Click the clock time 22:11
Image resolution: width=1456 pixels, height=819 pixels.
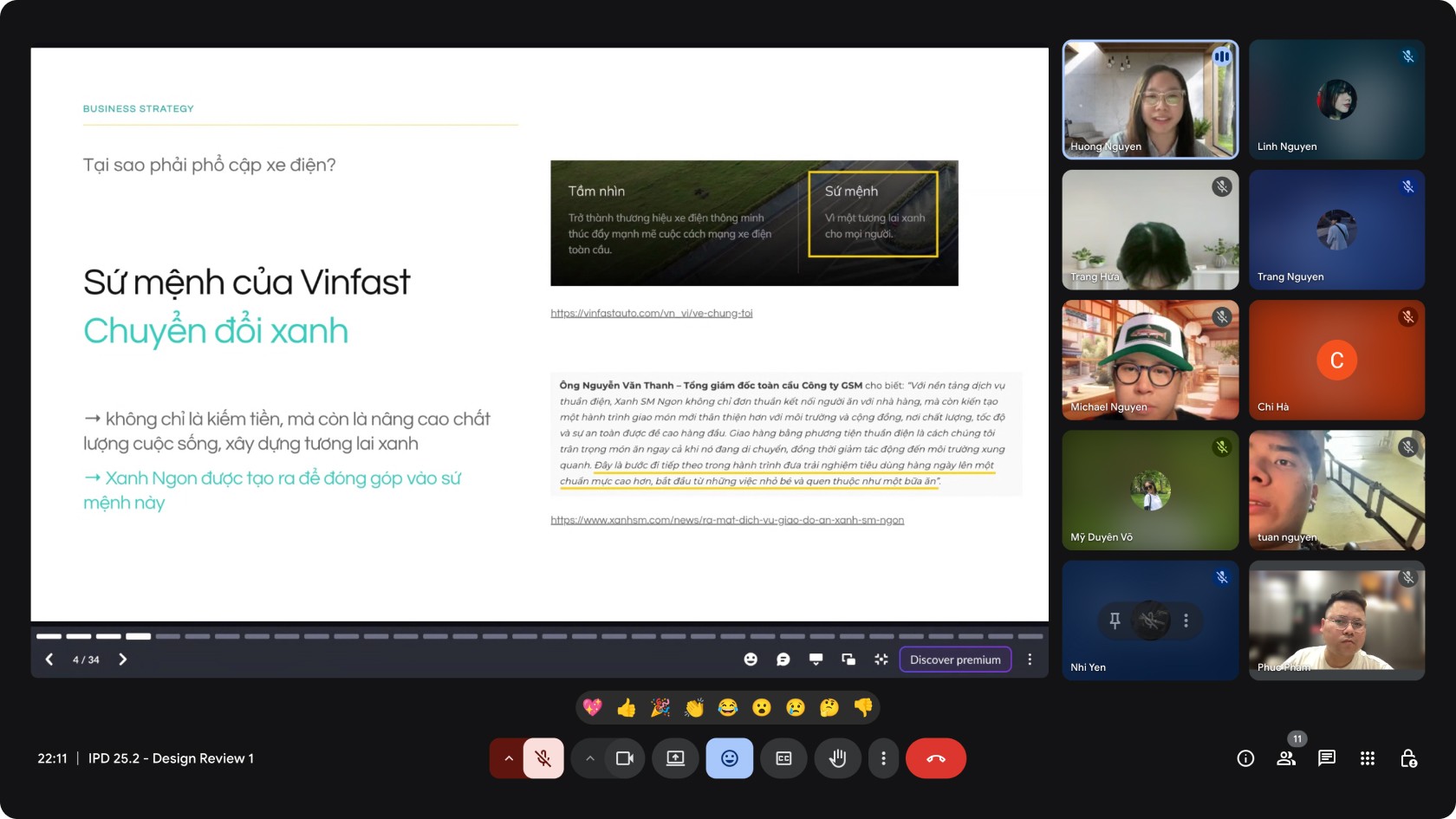click(x=52, y=758)
